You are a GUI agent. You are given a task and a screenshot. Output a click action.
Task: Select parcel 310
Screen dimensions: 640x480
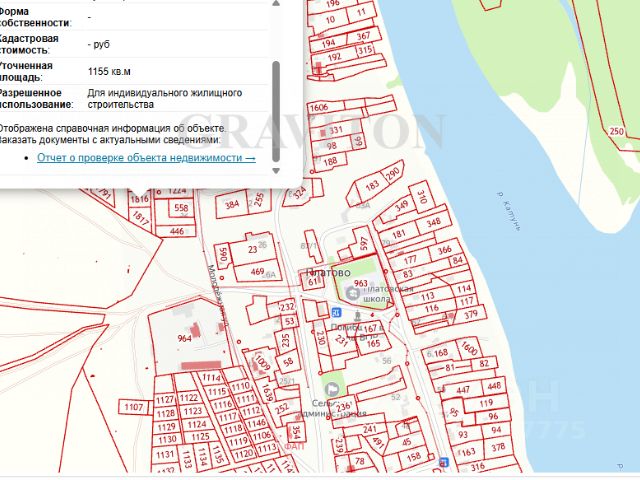click(422, 197)
